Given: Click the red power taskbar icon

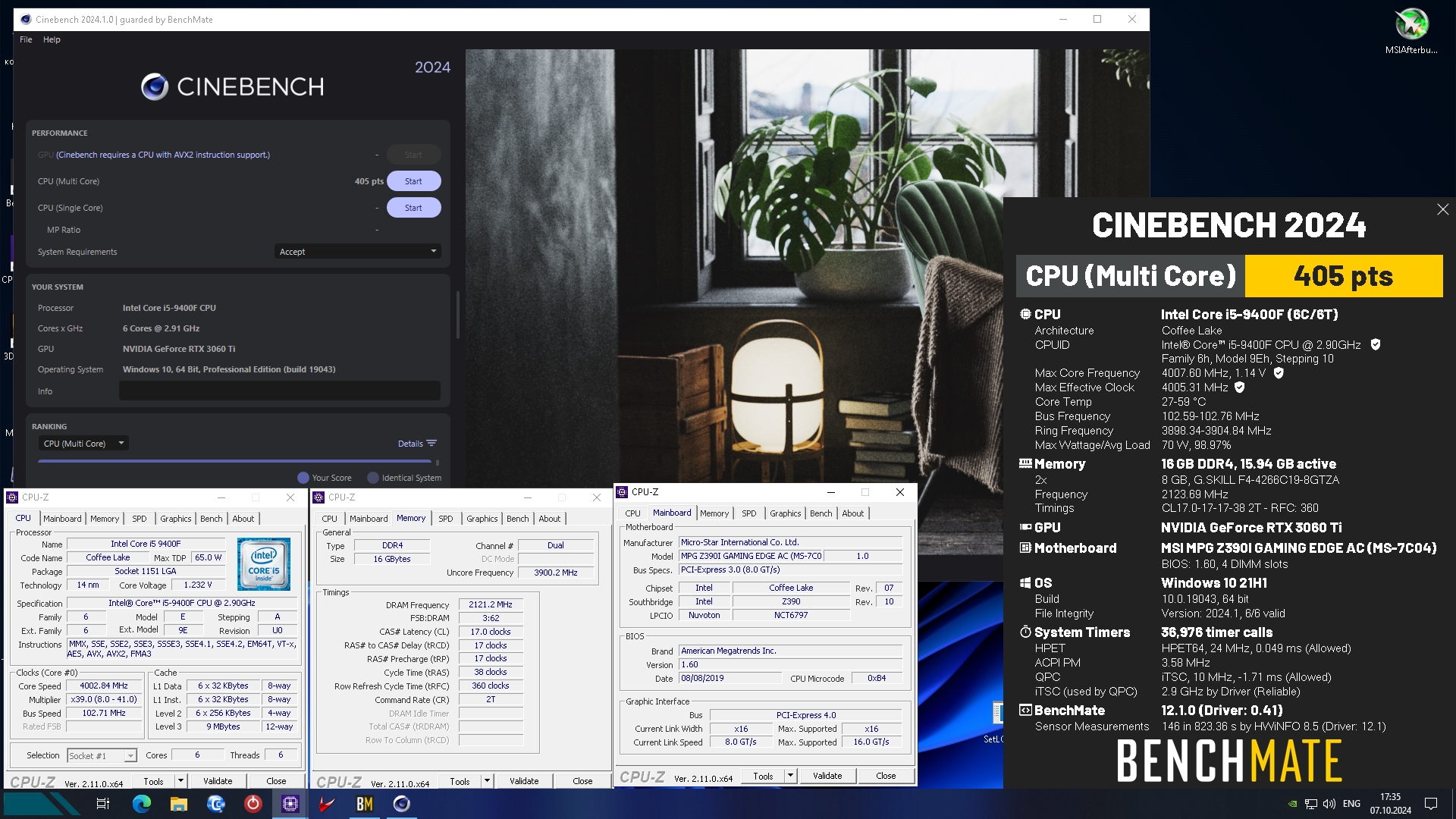Looking at the screenshot, I should click(253, 804).
